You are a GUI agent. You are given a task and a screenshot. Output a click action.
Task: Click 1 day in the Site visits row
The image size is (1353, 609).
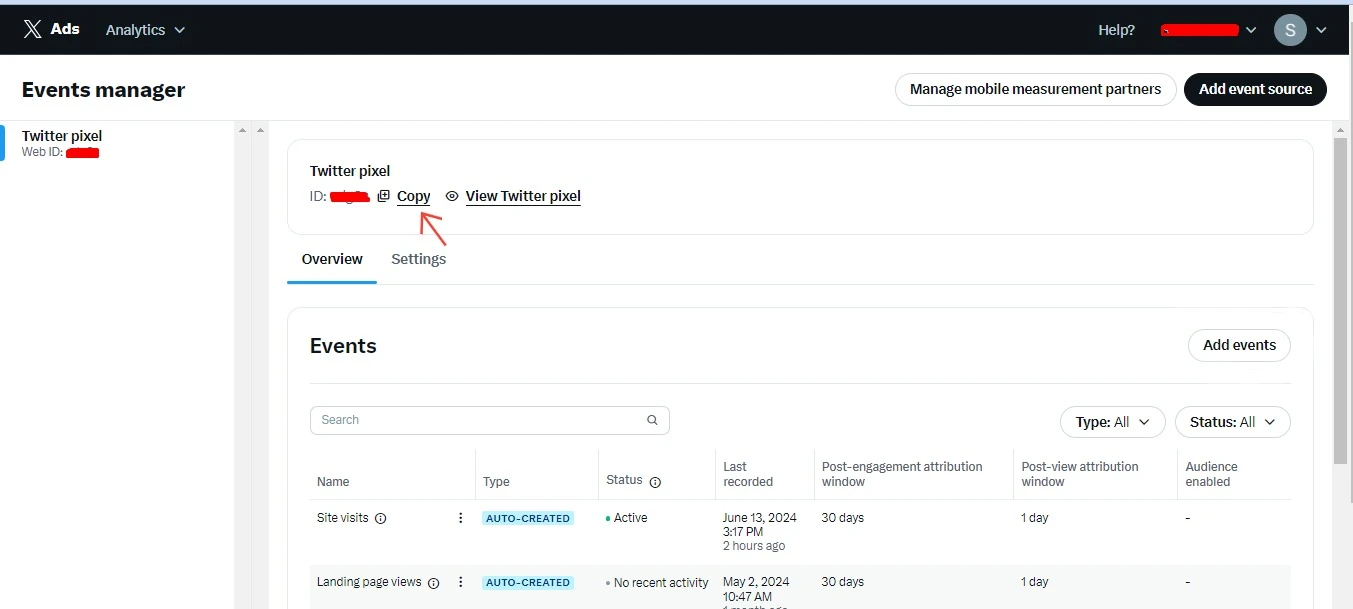1035,518
